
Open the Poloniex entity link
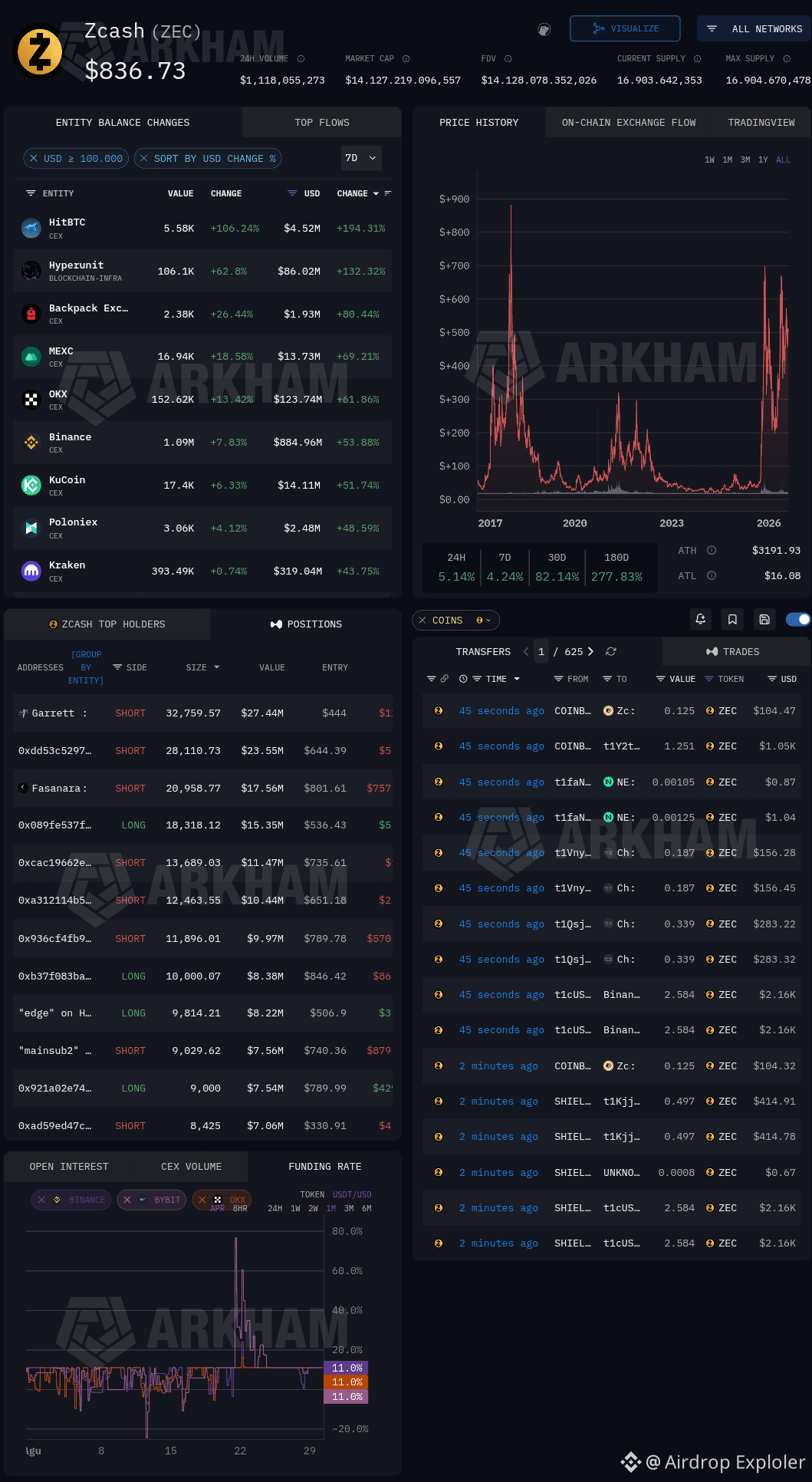(x=73, y=522)
